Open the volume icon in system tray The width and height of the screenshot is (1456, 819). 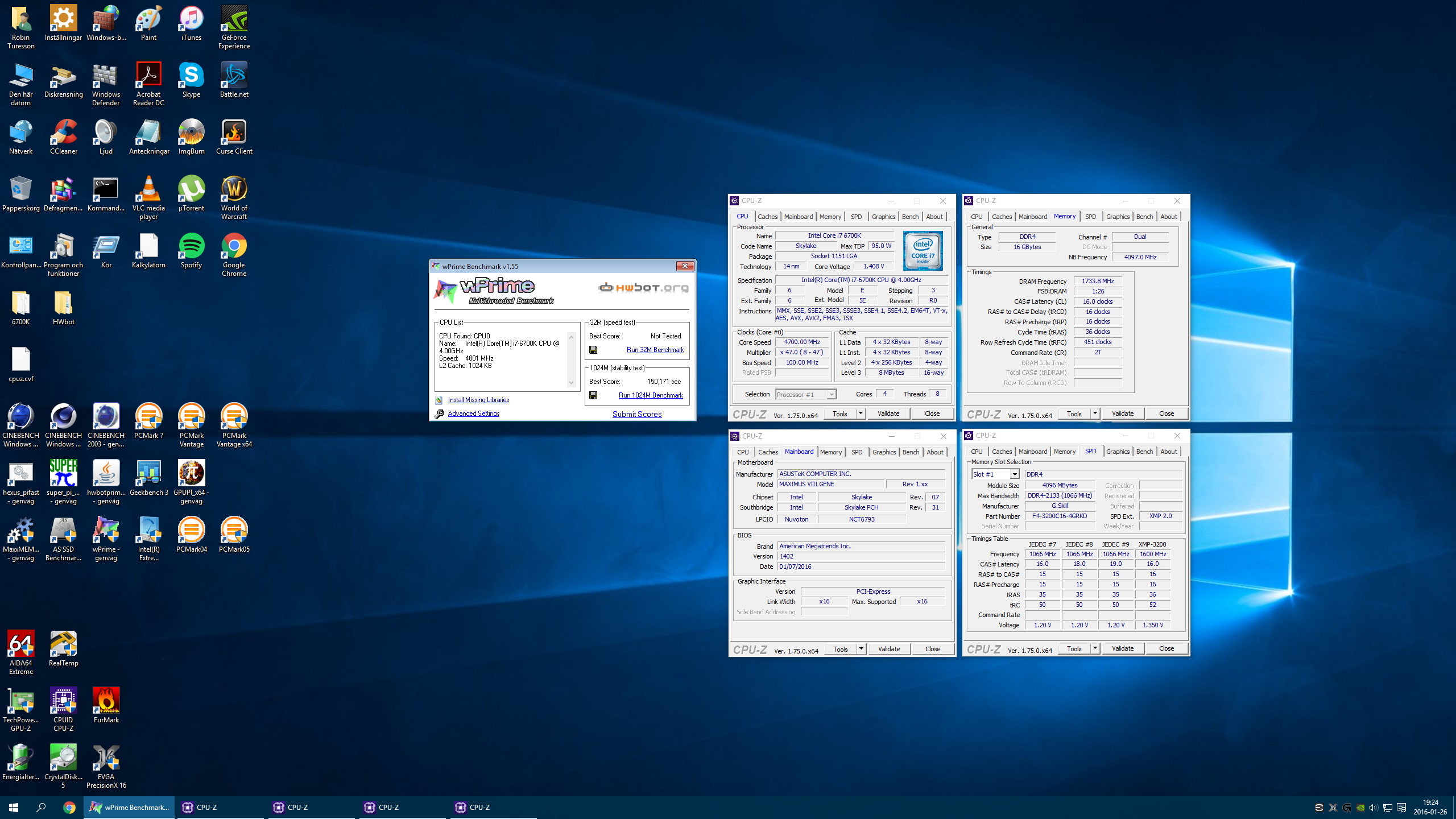[x=1373, y=808]
